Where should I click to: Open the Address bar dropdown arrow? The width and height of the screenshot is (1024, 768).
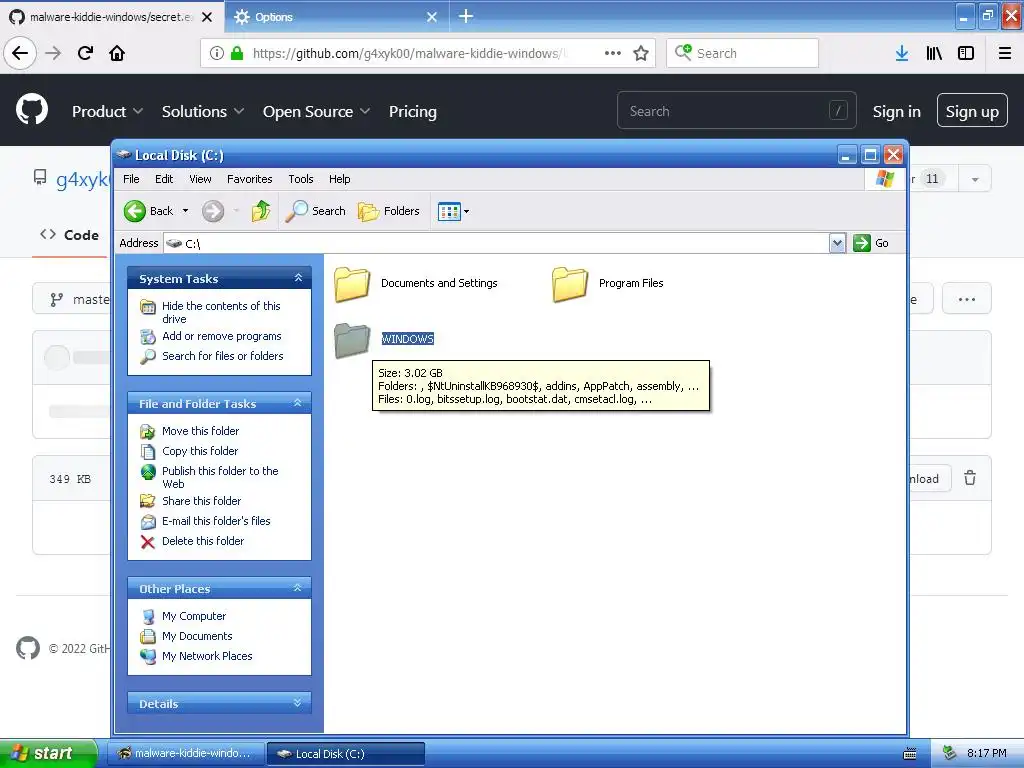pyautogui.click(x=837, y=243)
